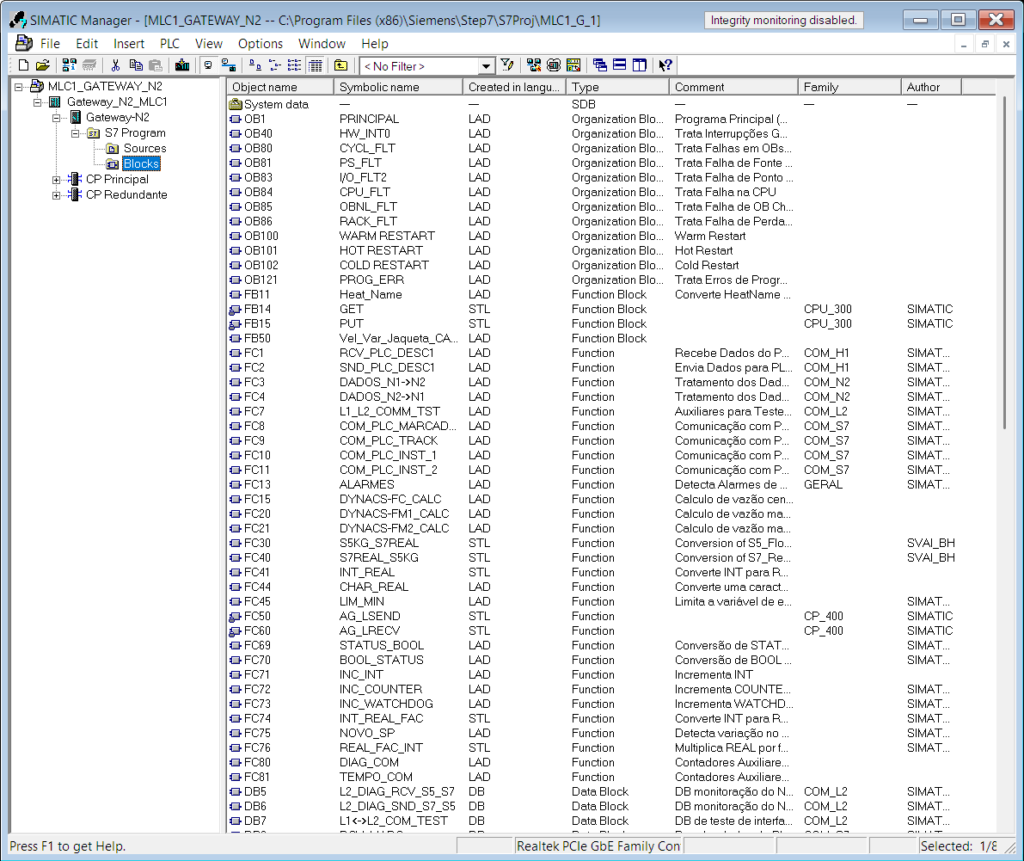Cascade windows using the toolbar icon
Screen dimensions: 1024x861
[600, 65]
